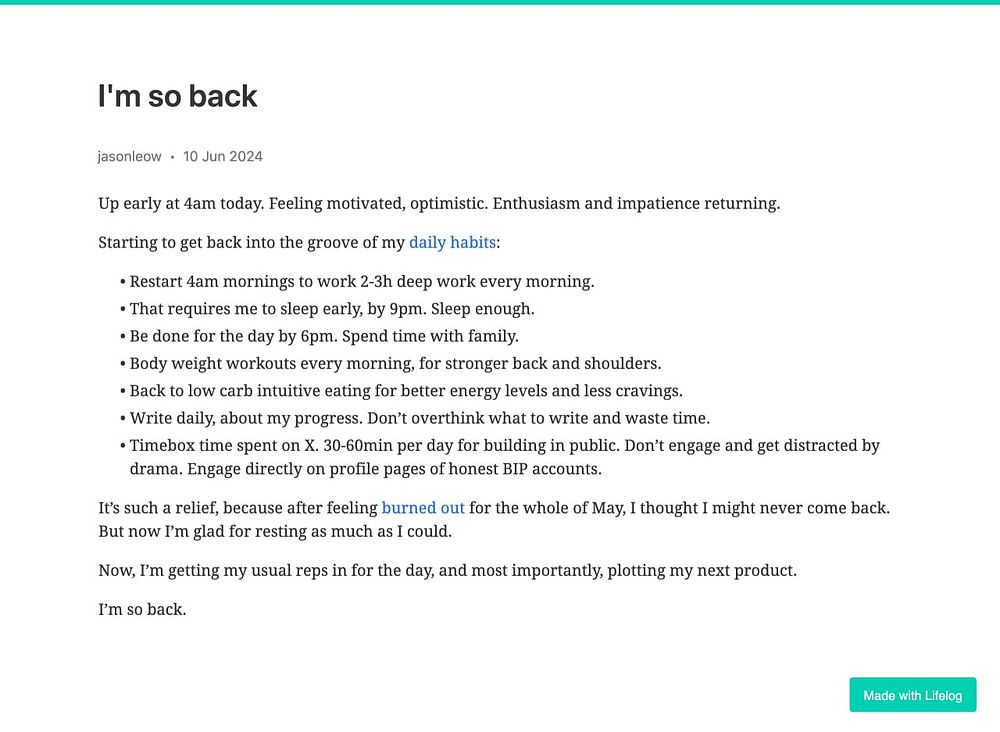This screenshot has width=1000, height=732.
Task: Click the teal bar at page top
Action: click(x=500, y=2)
